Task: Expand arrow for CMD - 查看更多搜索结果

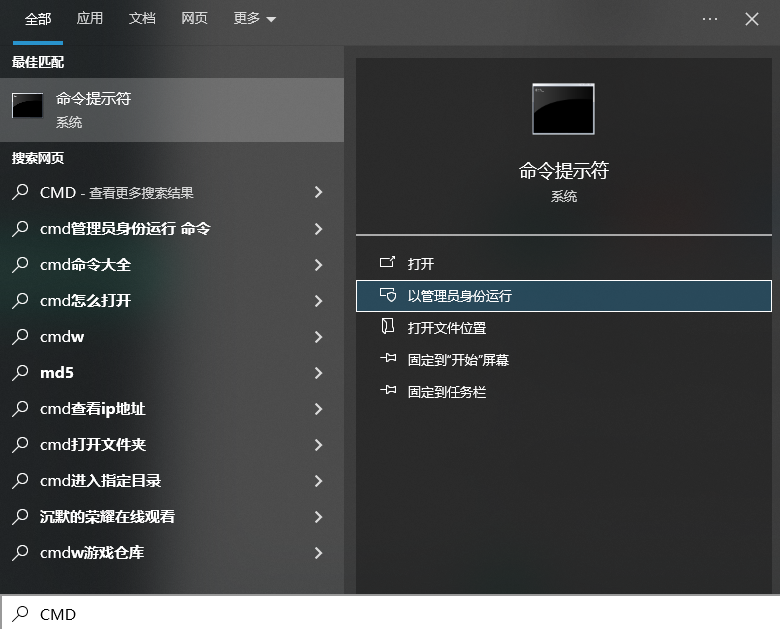Action: (318, 192)
